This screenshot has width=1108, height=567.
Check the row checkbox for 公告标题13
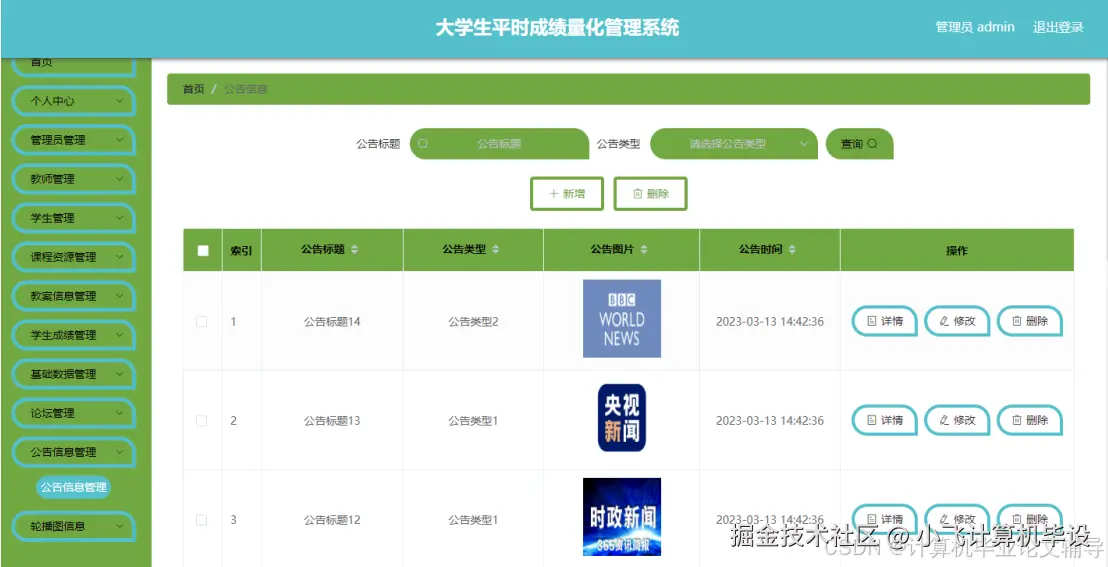tap(201, 421)
